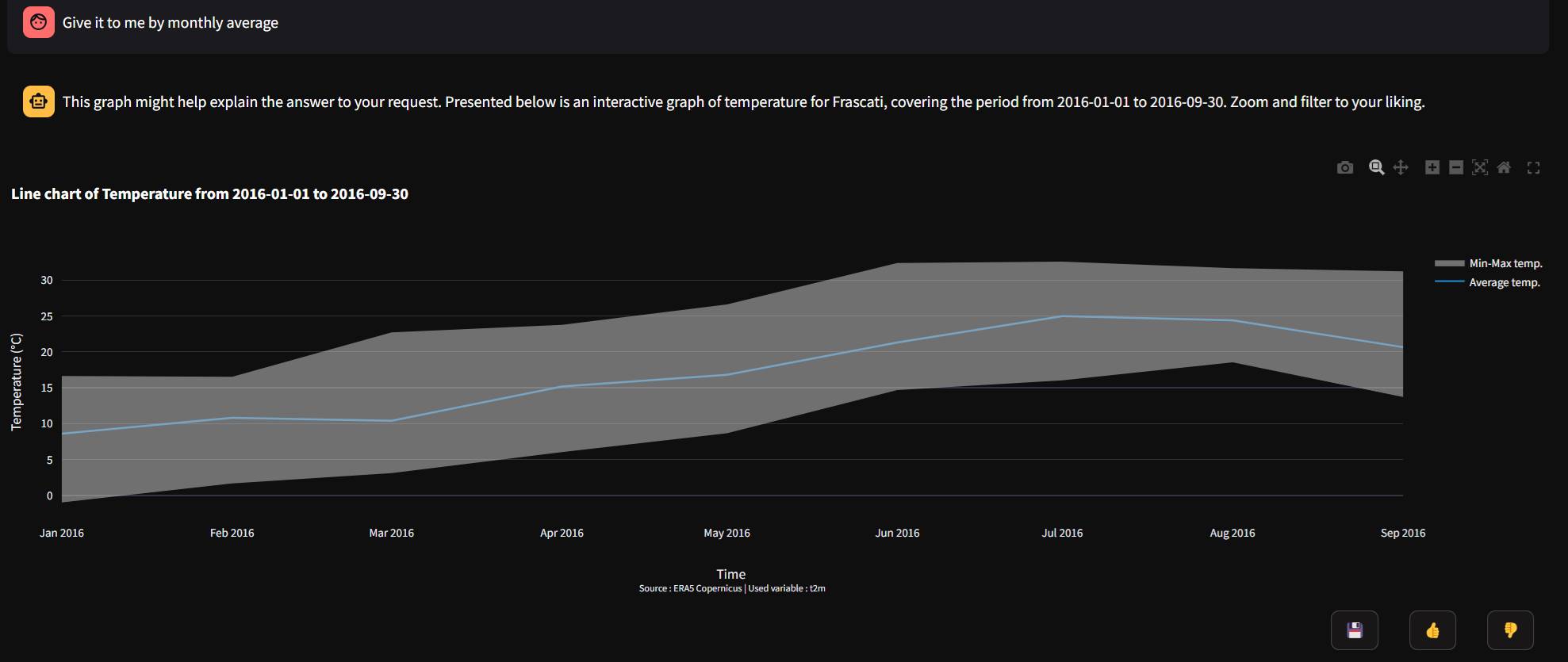This screenshot has width=1568, height=662.
Task: Click the red user avatar icon
Action: click(x=39, y=22)
